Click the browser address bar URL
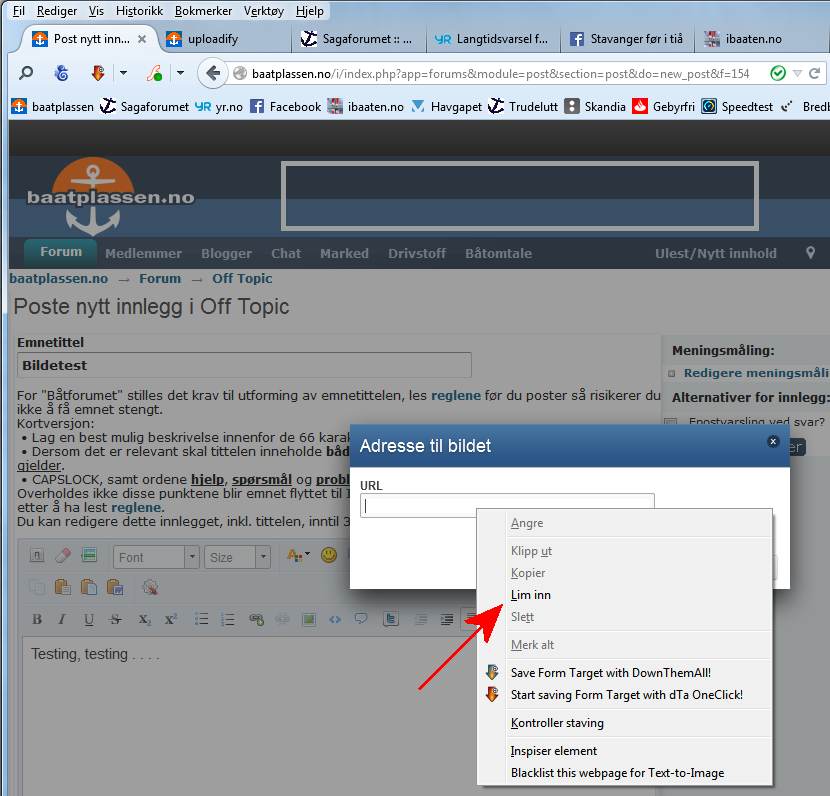Viewport: 830px width, 796px height. tap(500, 74)
